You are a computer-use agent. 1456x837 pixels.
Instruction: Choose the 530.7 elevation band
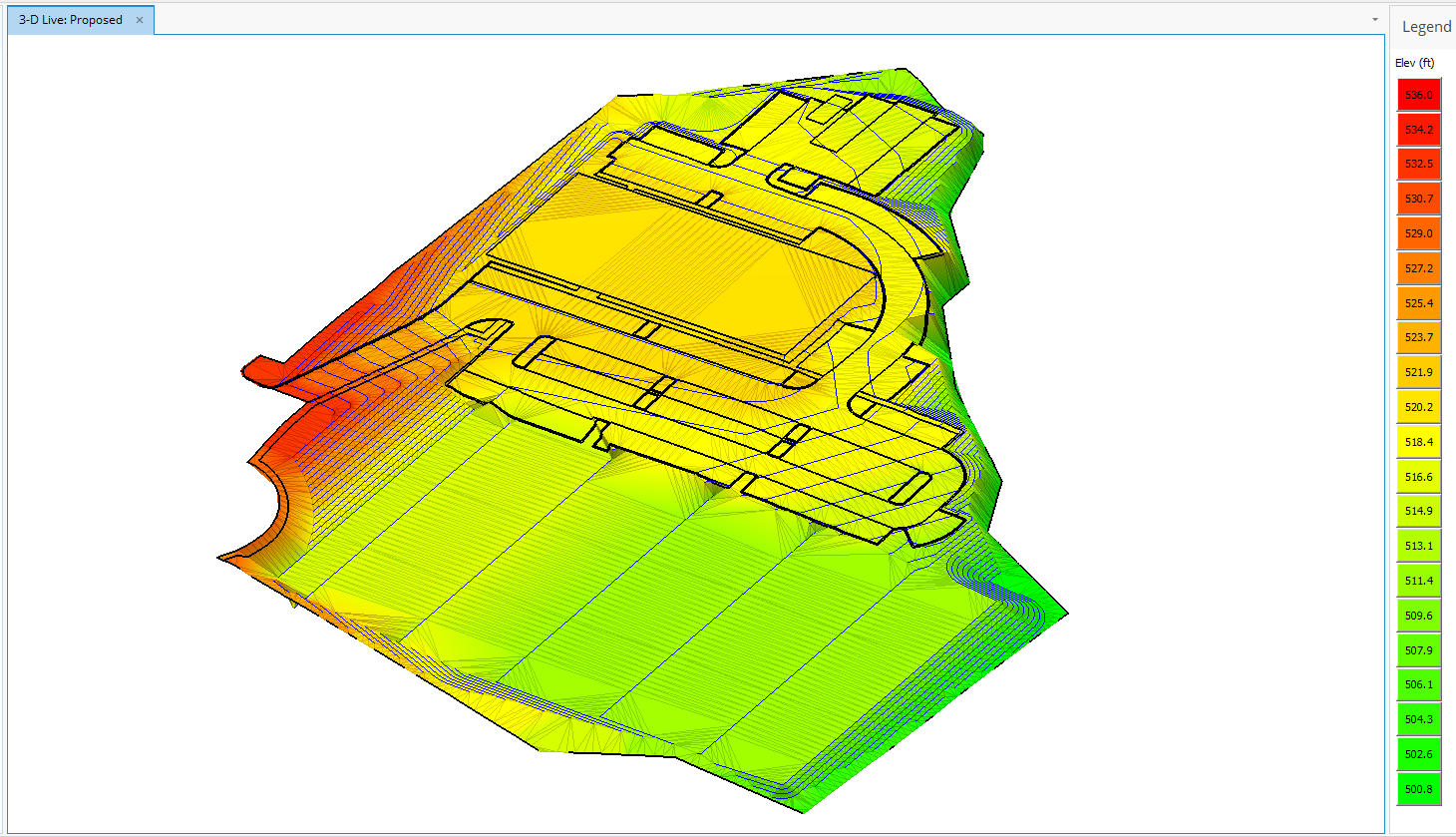coord(1417,198)
